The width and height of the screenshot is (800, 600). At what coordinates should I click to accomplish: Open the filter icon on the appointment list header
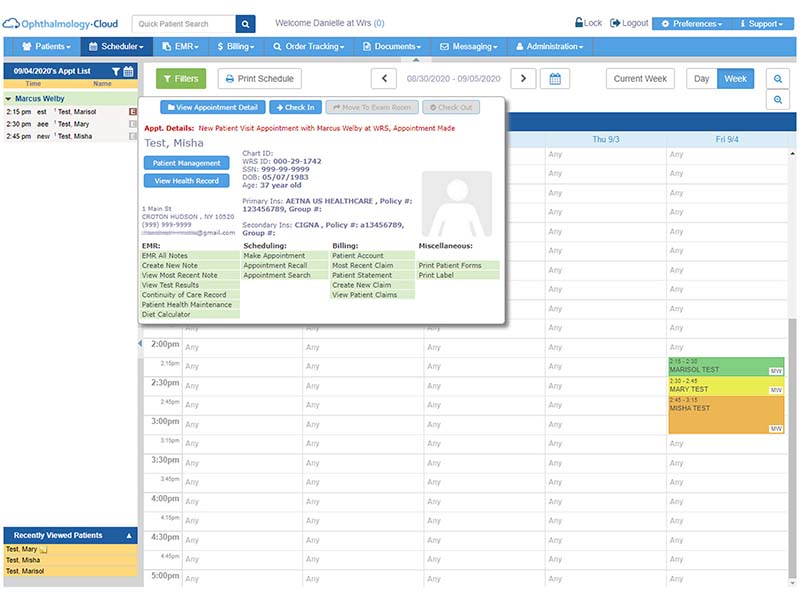tap(115, 71)
